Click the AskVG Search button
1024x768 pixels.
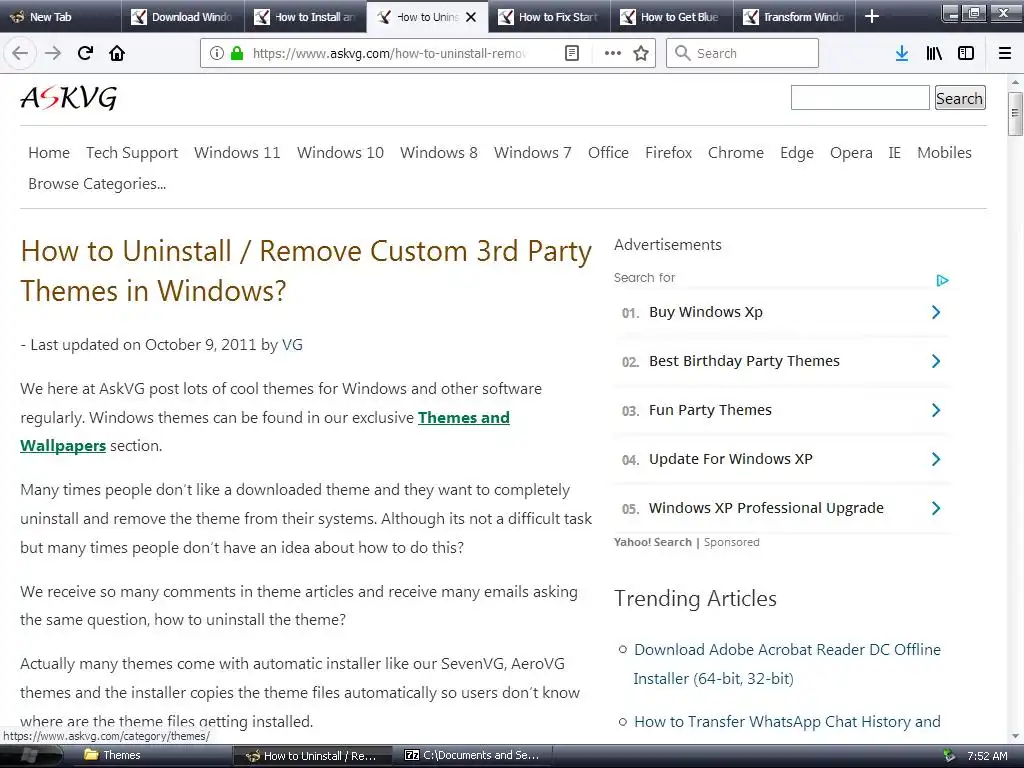959,98
